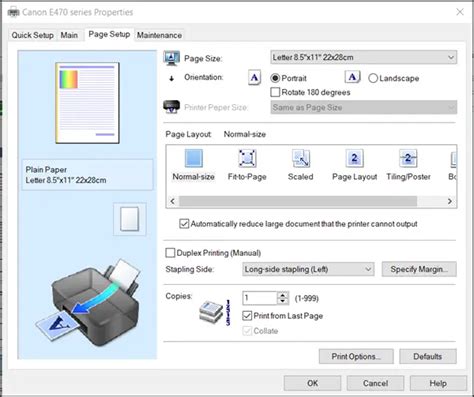Image resolution: width=474 pixels, height=397 pixels.
Task: Click the Portrait orientation page icon
Action: (x=254, y=78)
